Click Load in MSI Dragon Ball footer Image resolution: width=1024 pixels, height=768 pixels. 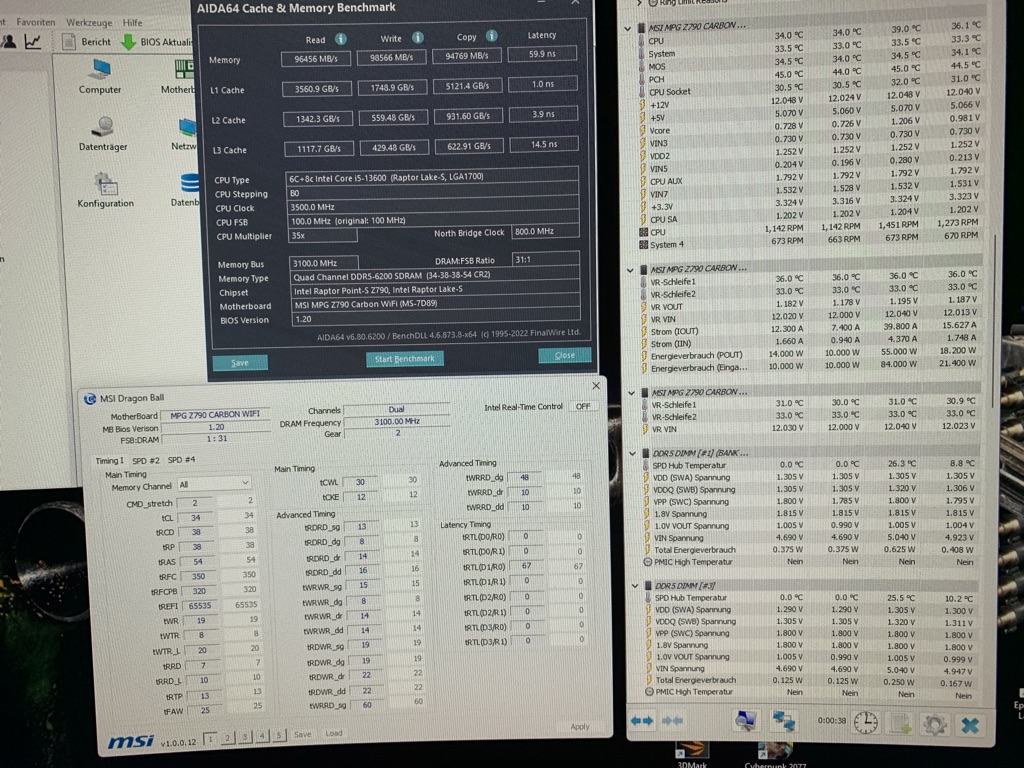point(334,733)
